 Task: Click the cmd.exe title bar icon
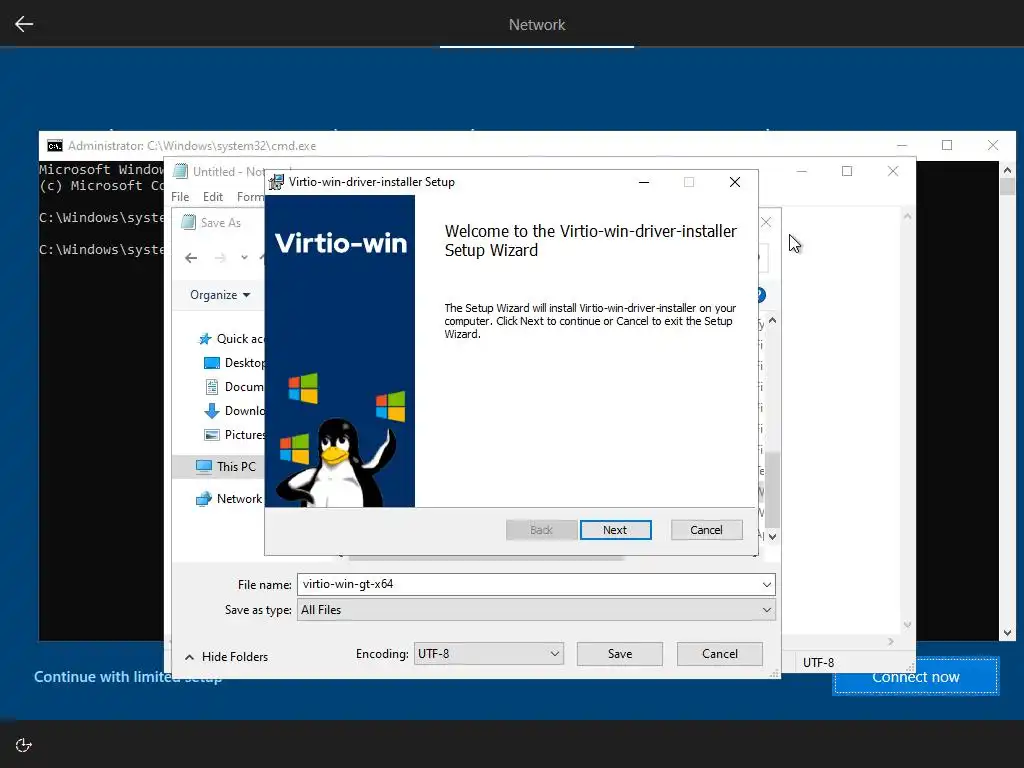point(55,146)
